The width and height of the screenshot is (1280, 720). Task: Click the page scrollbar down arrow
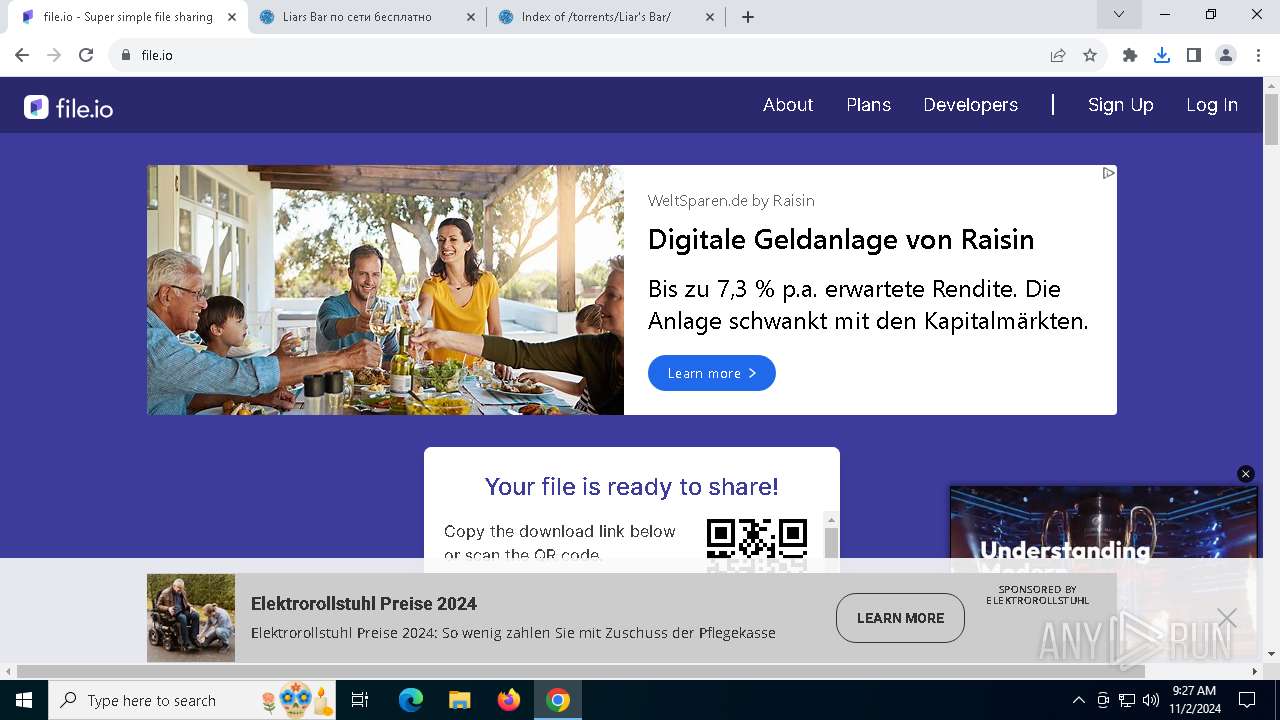(x=1271, y=653)
